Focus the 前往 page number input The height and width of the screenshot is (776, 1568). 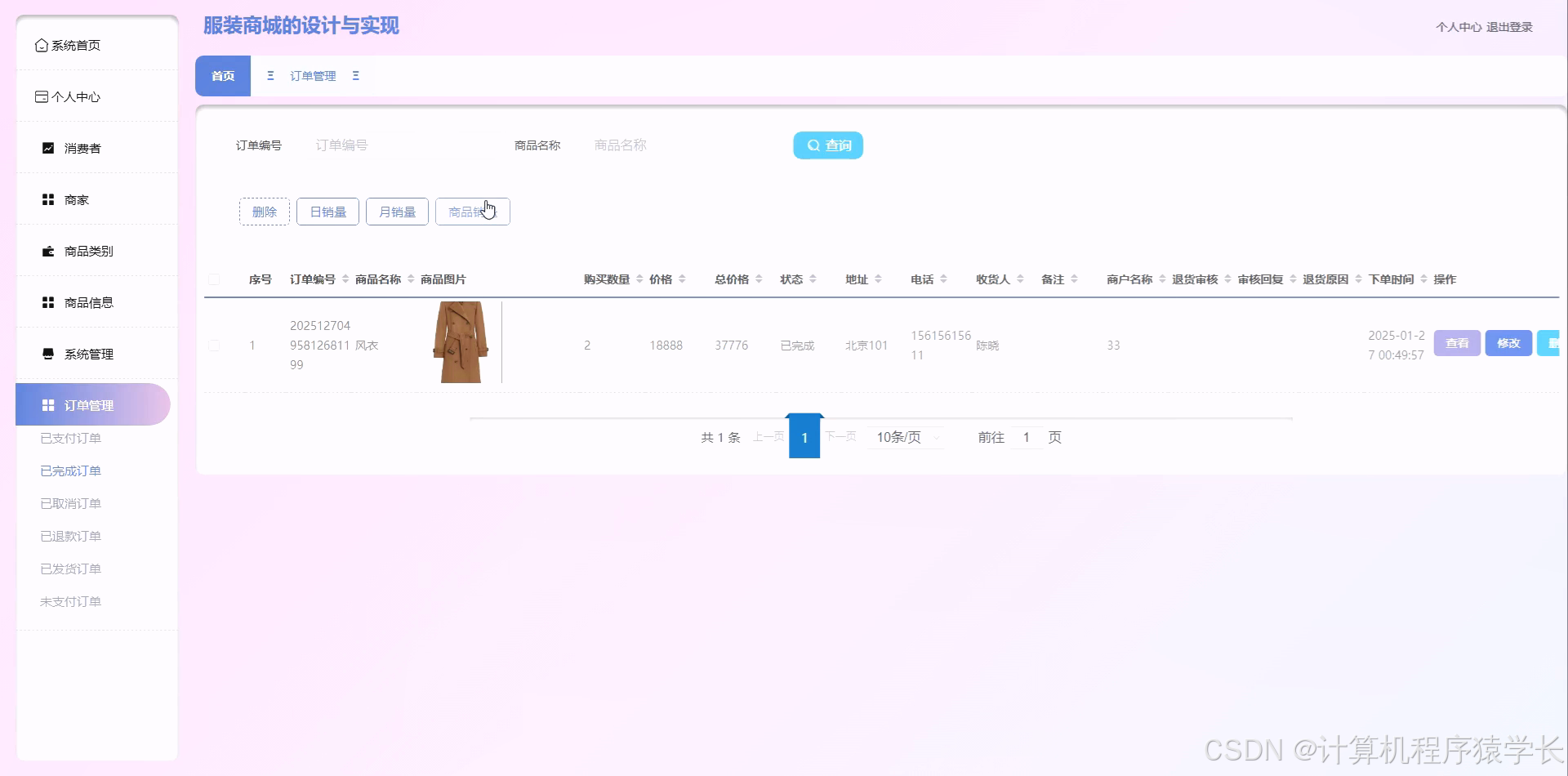click(x=1027, y=438)
